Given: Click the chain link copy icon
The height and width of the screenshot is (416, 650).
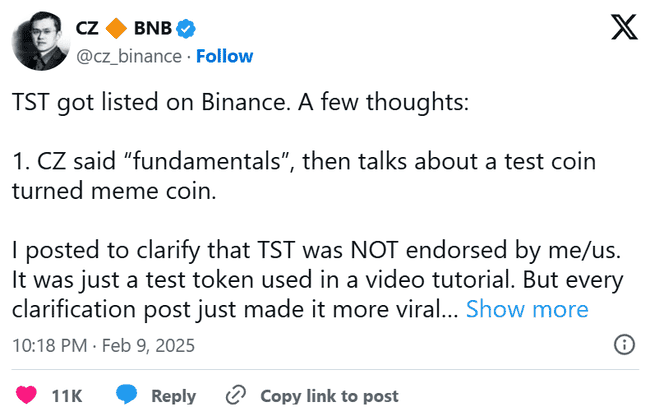Looking at the screenshot, I should coord(237,396).
